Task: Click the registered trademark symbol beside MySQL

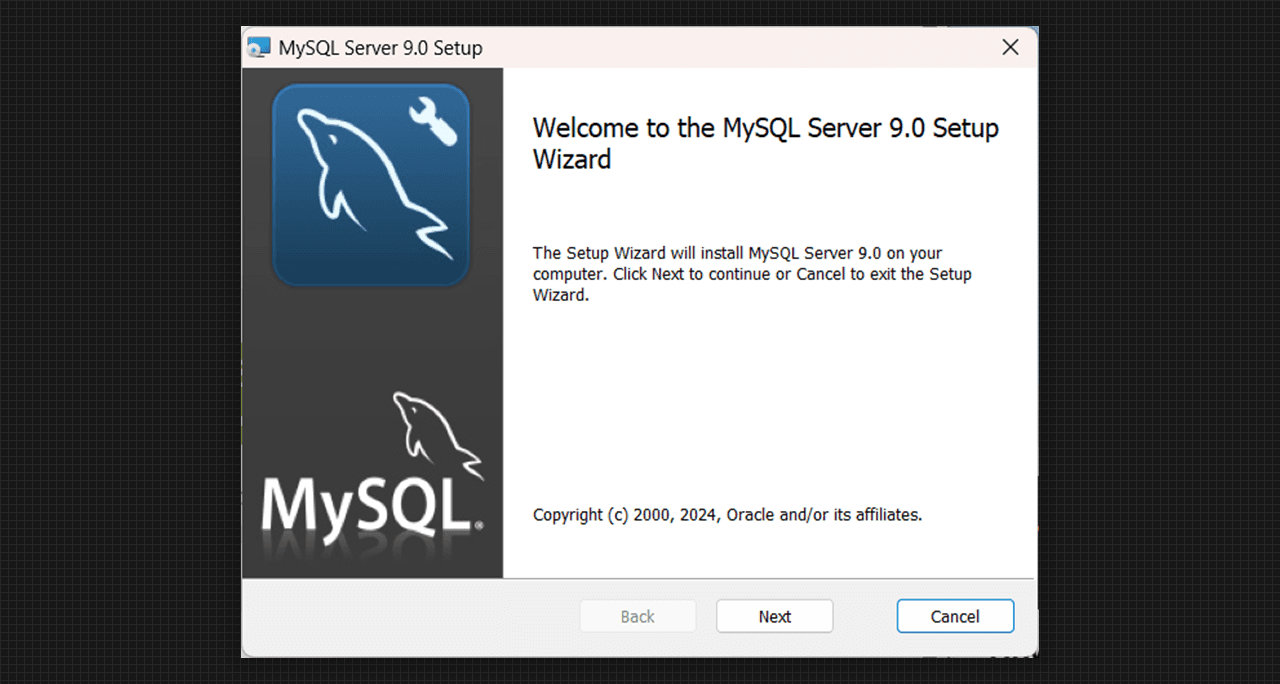Action: point(479,524)
